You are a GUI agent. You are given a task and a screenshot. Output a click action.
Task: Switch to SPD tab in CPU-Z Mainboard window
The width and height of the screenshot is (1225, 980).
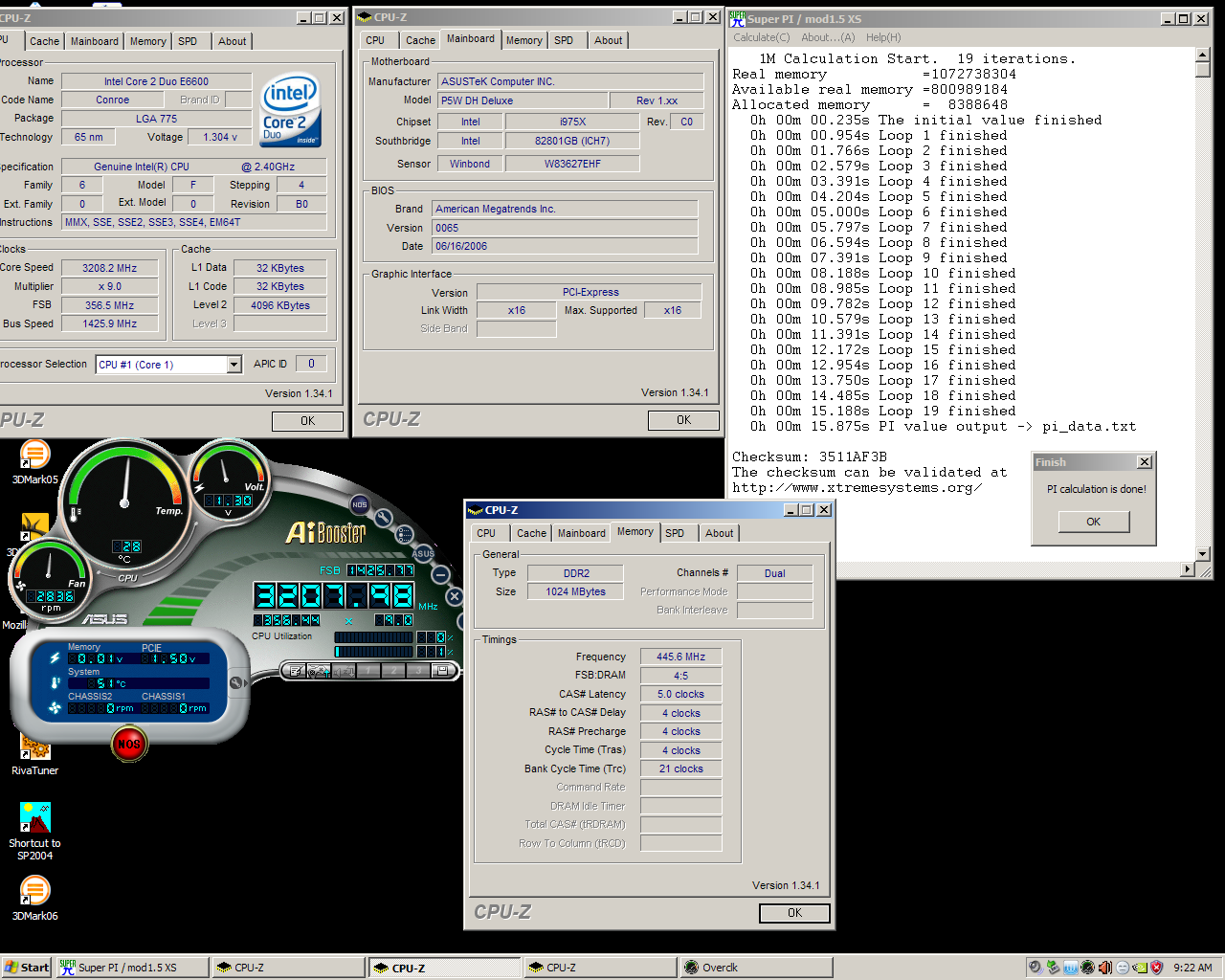tap(564, 40)
